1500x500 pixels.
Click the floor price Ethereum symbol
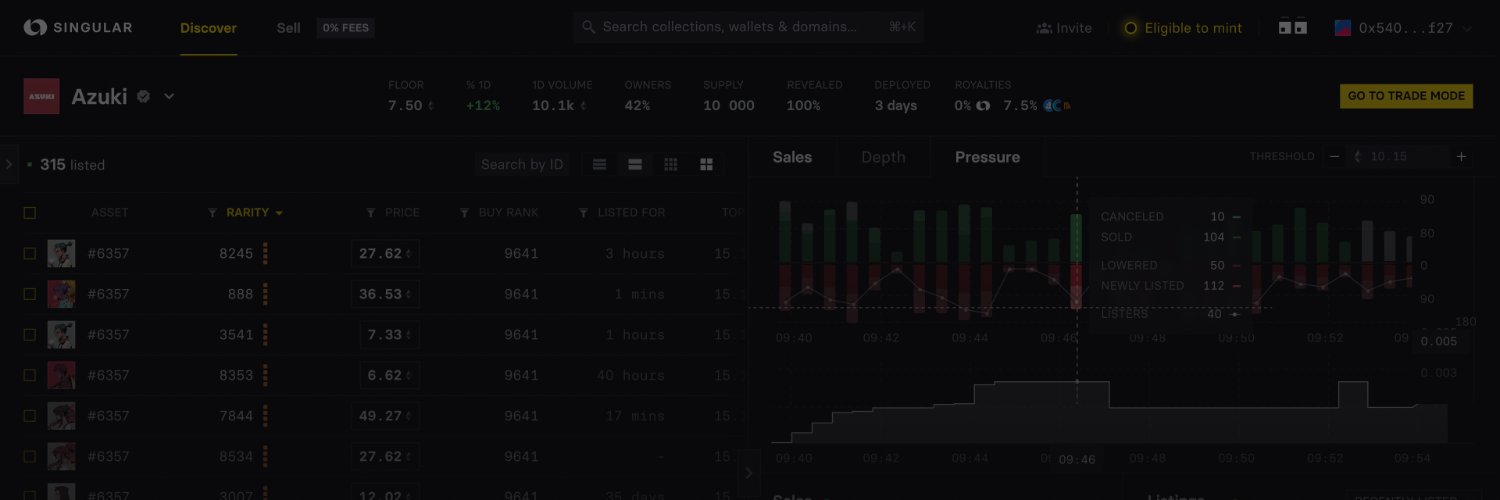(x=431, y=105)
